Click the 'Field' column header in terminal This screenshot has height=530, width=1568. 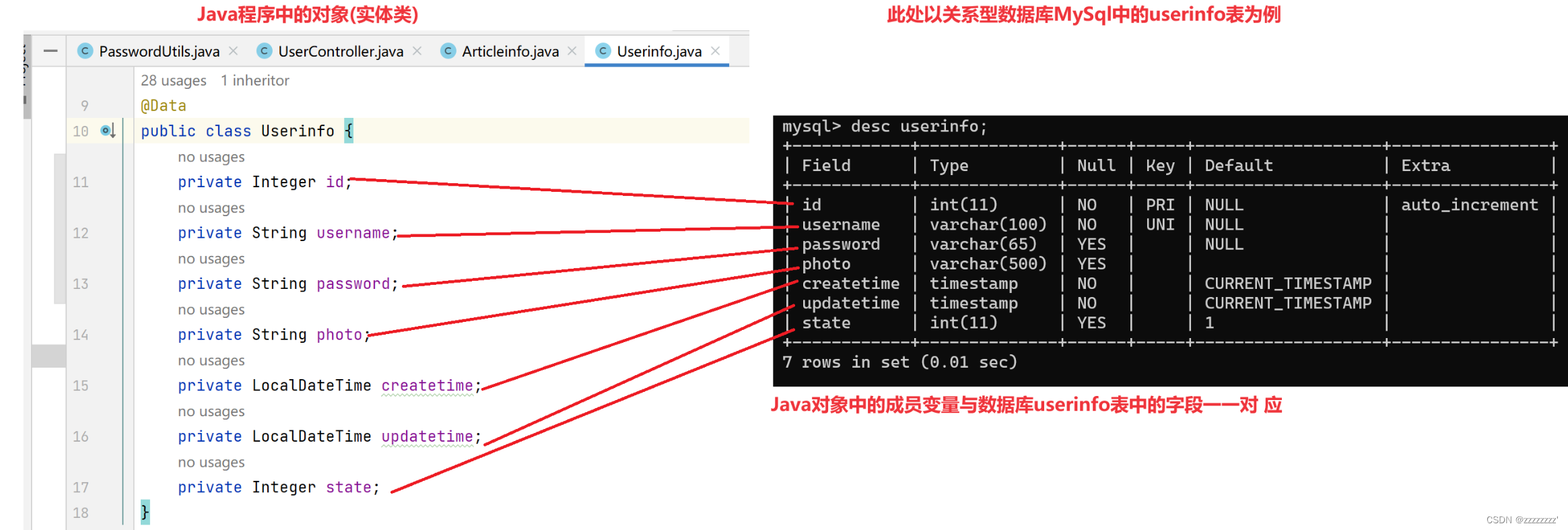[x=826, y=166]
